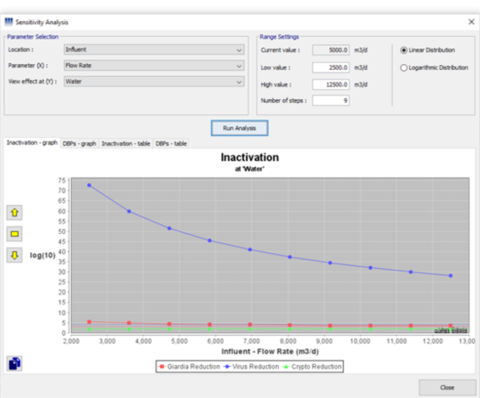Click the Virus Reduction legend marker

pyautogui.click(x=228, y=367)
